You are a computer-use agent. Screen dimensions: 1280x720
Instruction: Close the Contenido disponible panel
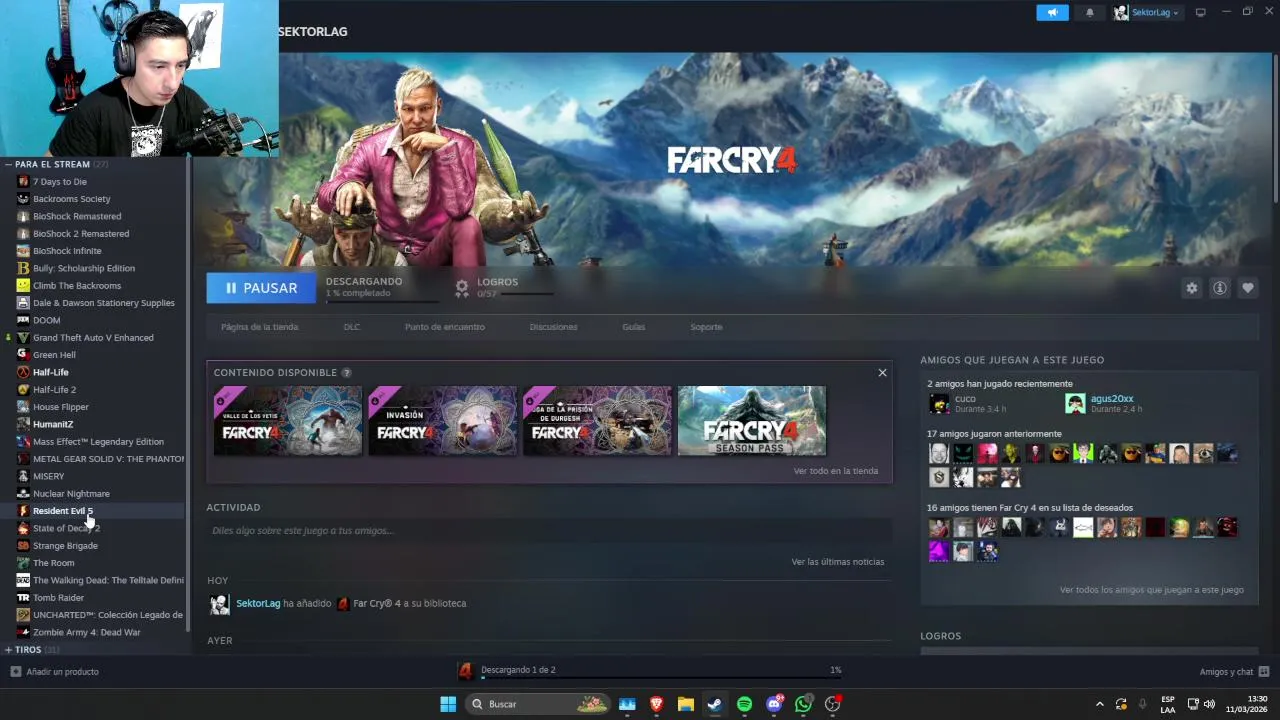click(882, 372)
